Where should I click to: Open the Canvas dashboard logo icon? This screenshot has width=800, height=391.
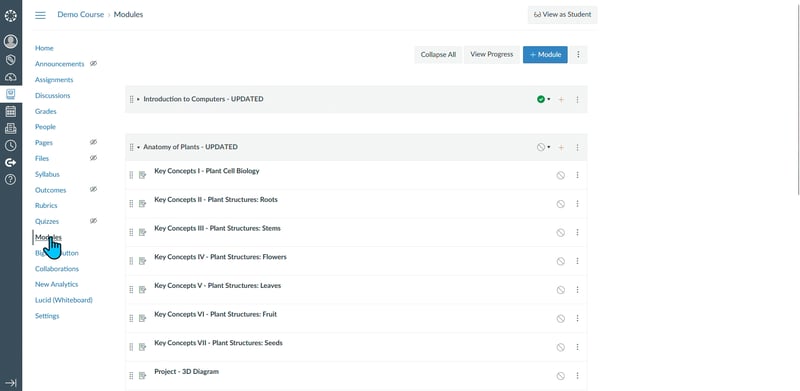pos(11,15)
